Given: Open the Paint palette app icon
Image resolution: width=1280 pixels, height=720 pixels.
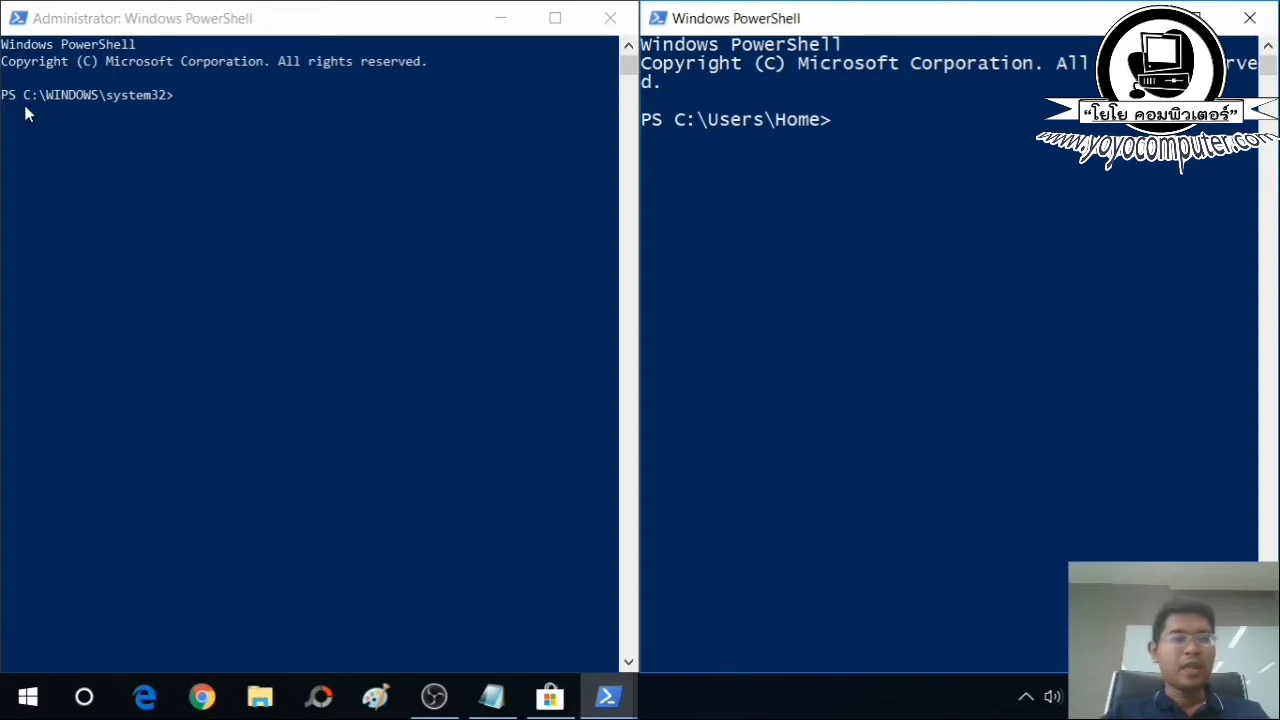Looking at the screenshot, I should [x=376, y=697].
